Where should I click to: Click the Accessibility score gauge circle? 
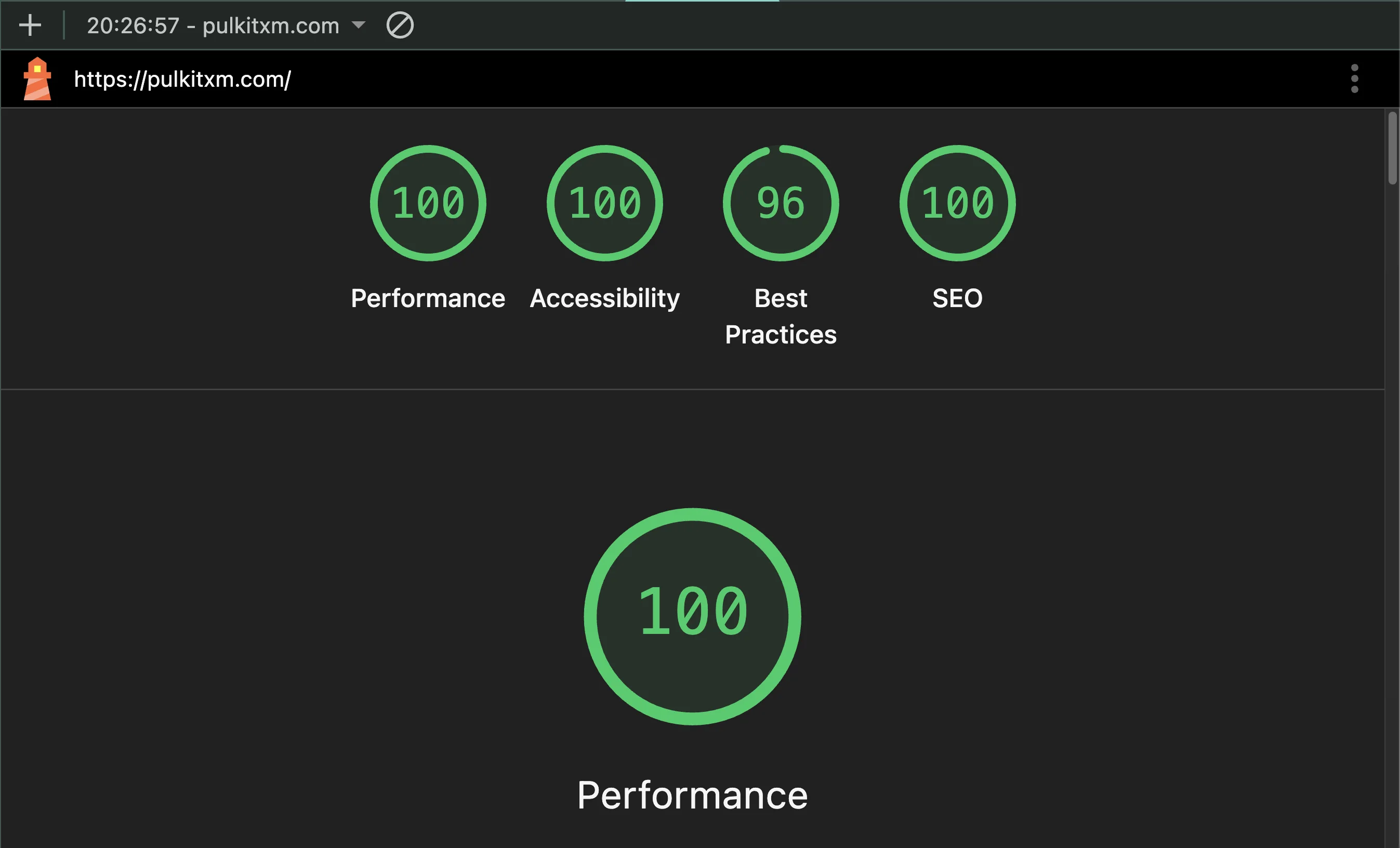tap(604, 203)
